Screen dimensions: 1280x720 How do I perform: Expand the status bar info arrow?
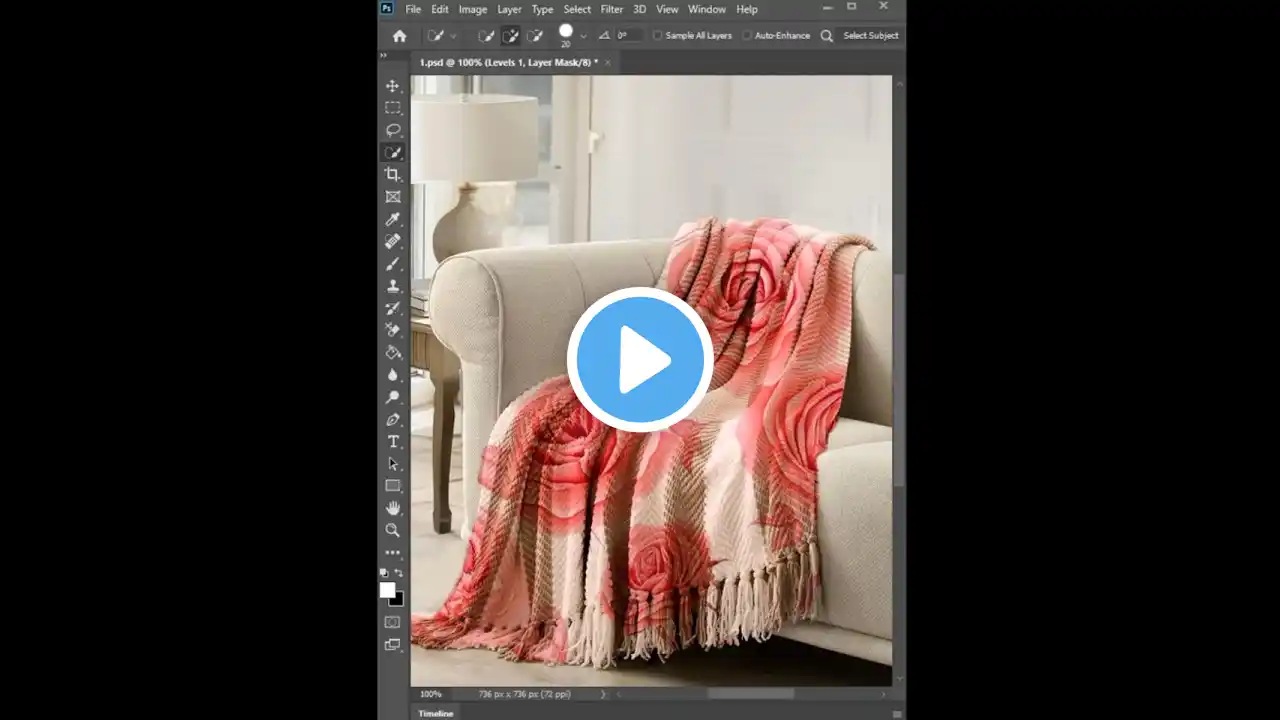(x=602, y=694)
